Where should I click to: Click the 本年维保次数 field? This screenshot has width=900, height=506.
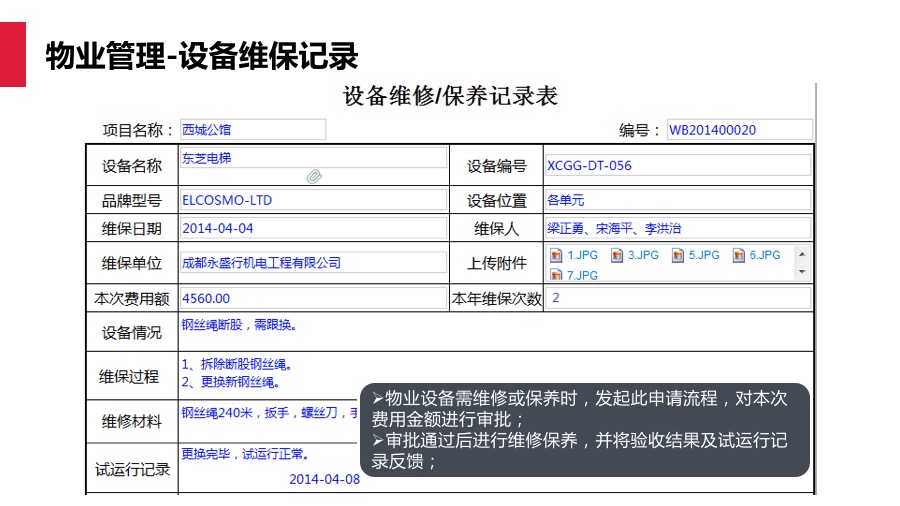[x=677, y=298]
